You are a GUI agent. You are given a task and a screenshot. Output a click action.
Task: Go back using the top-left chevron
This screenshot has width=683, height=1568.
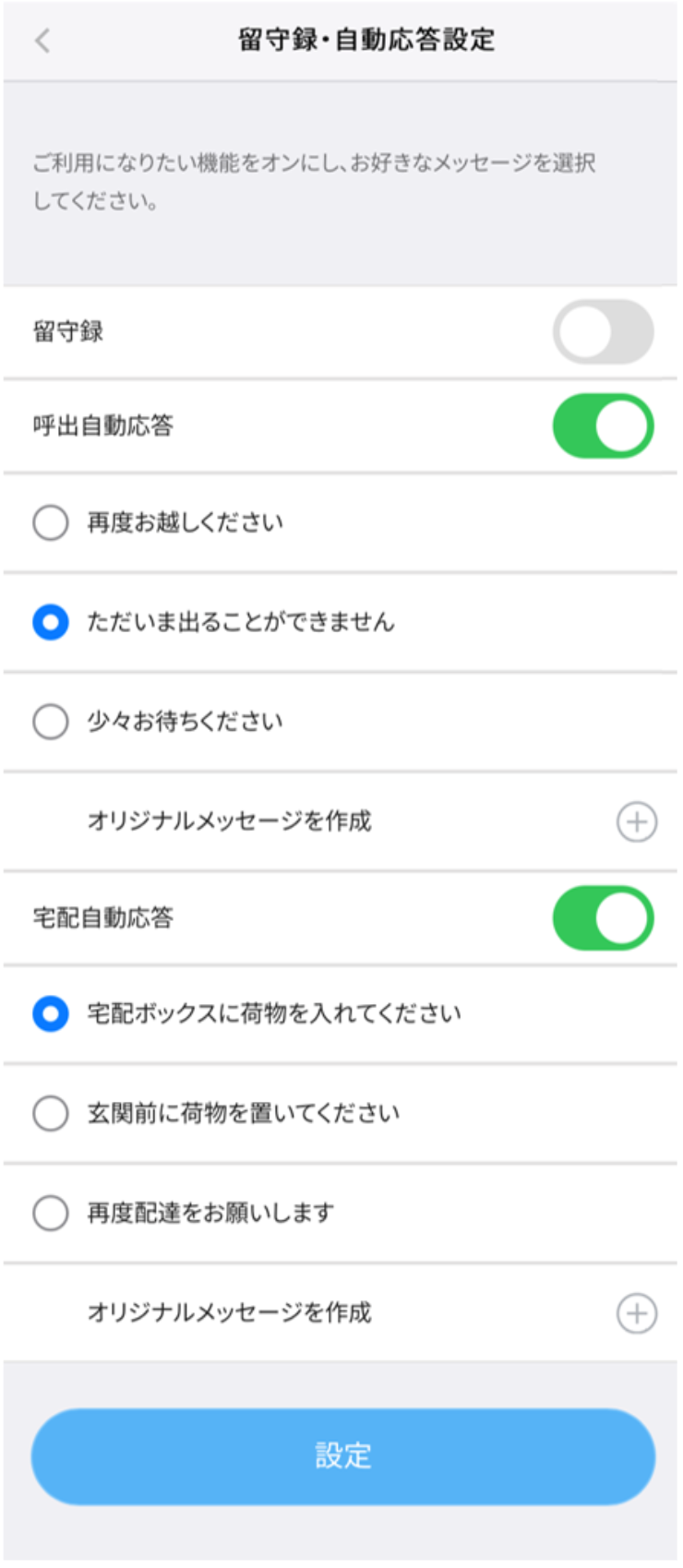coord(42,41)
